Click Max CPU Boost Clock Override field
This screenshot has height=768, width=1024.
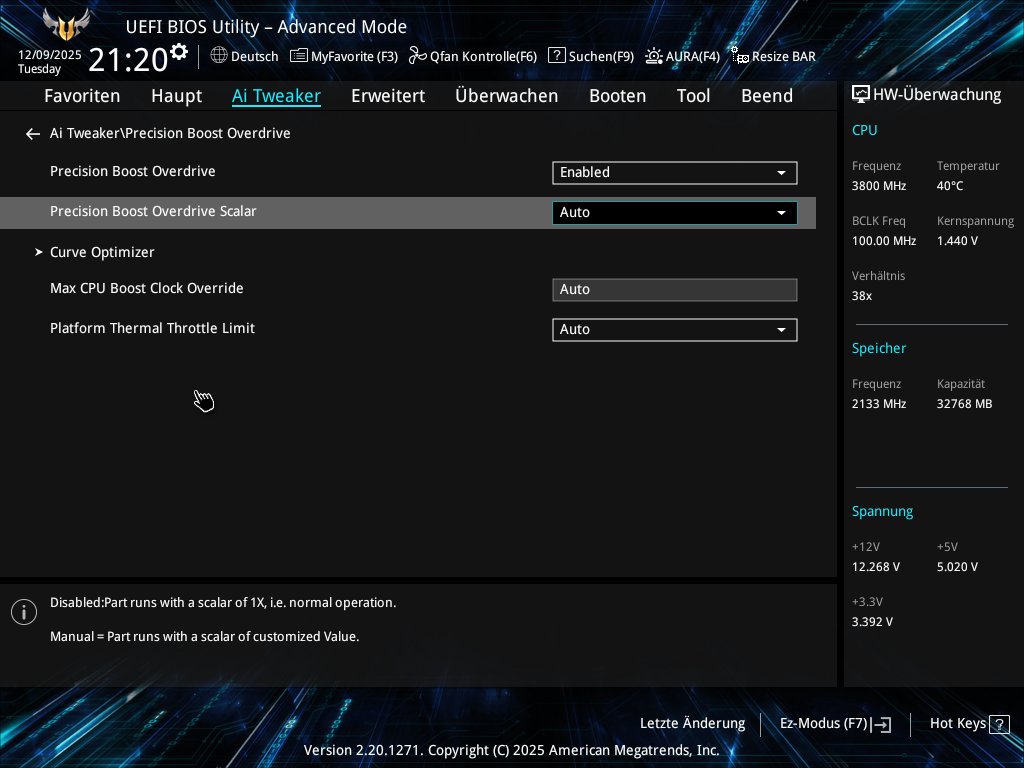point(675,289)
